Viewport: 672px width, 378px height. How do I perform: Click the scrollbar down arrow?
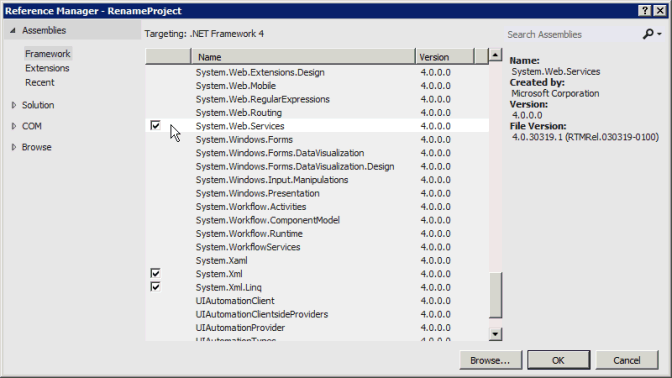coord(495,334)
